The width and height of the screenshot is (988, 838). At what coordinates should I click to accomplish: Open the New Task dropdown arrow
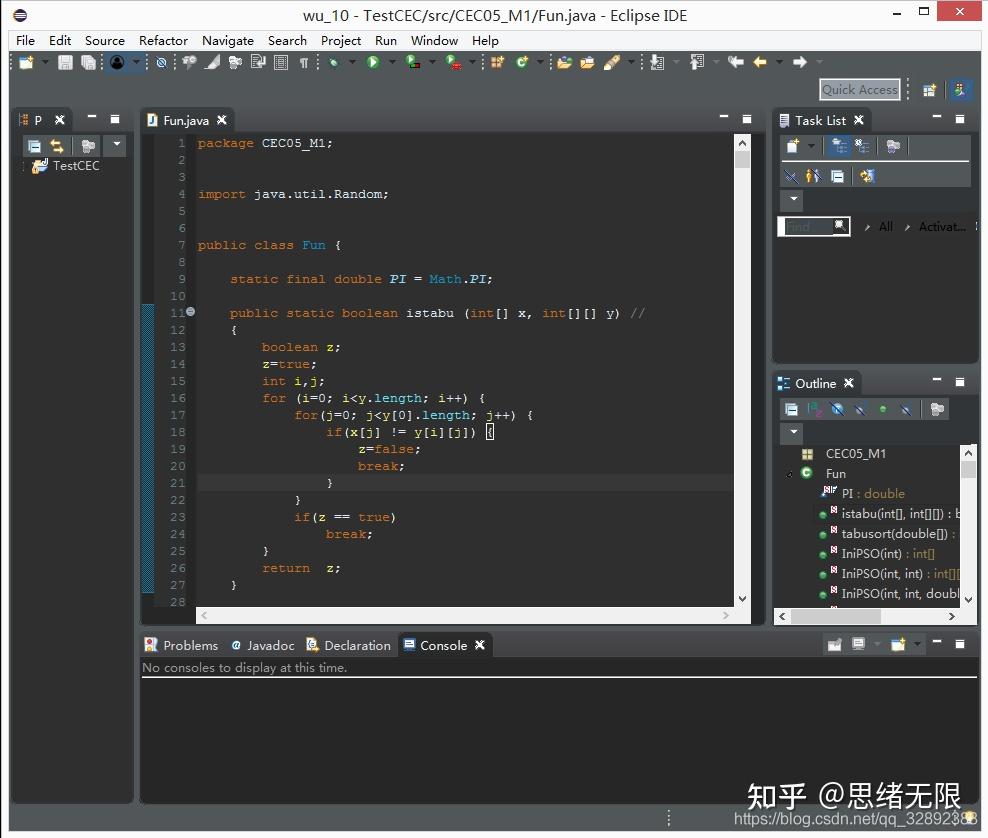tap(812, 146)
